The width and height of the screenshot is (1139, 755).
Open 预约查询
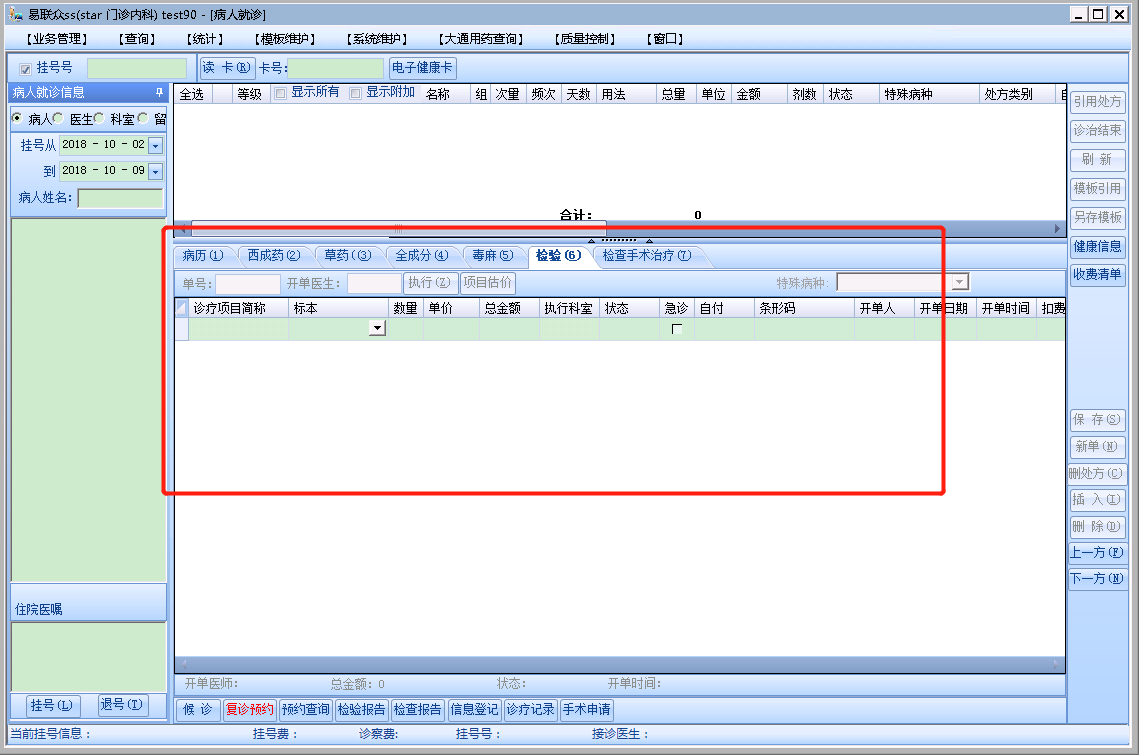tap(306, 710)
